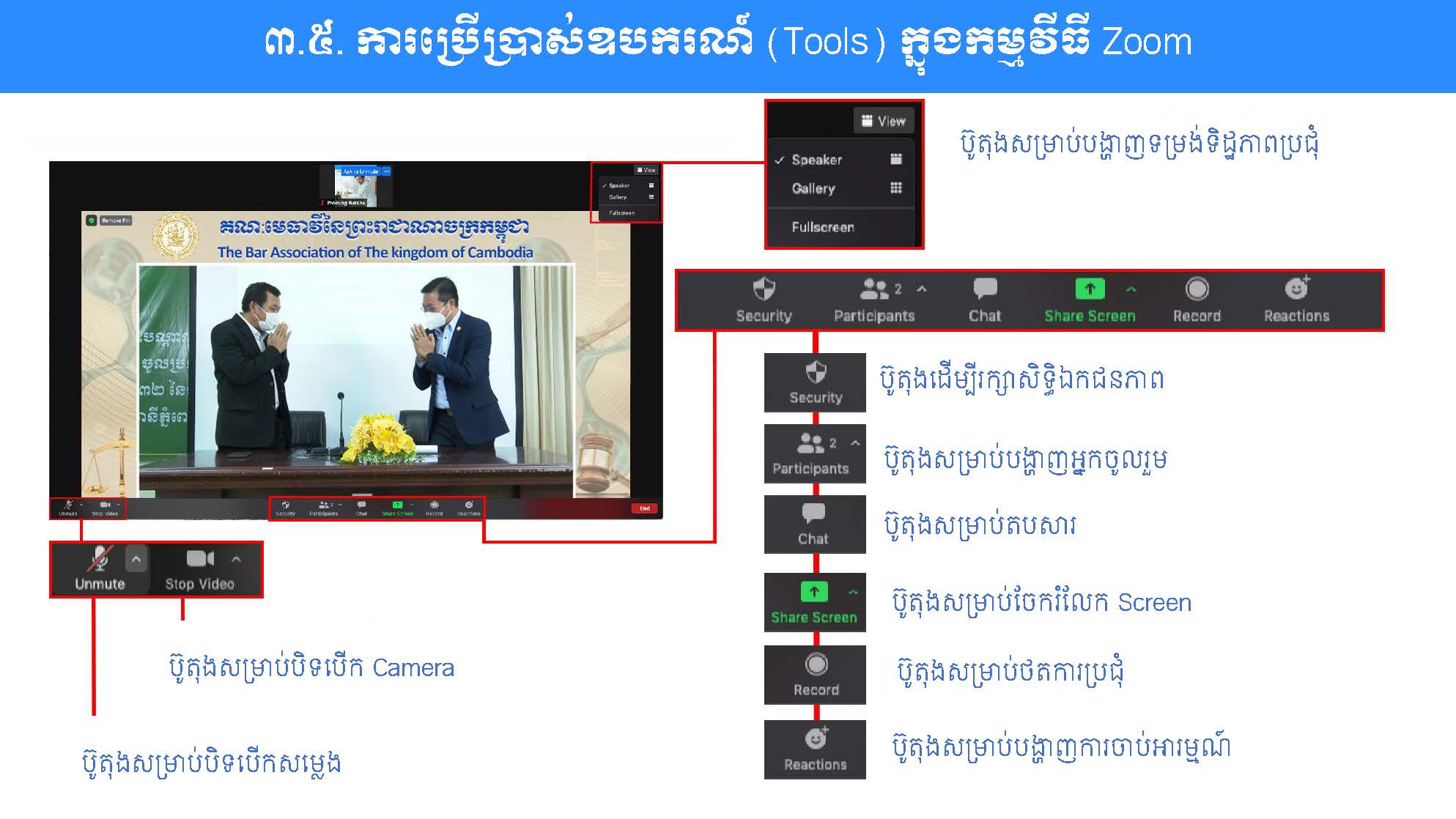Choose Fullscreen in the enlarged view menu
Screen dimensions: 1456x819
pyautogui.click(x=841, y=227)
